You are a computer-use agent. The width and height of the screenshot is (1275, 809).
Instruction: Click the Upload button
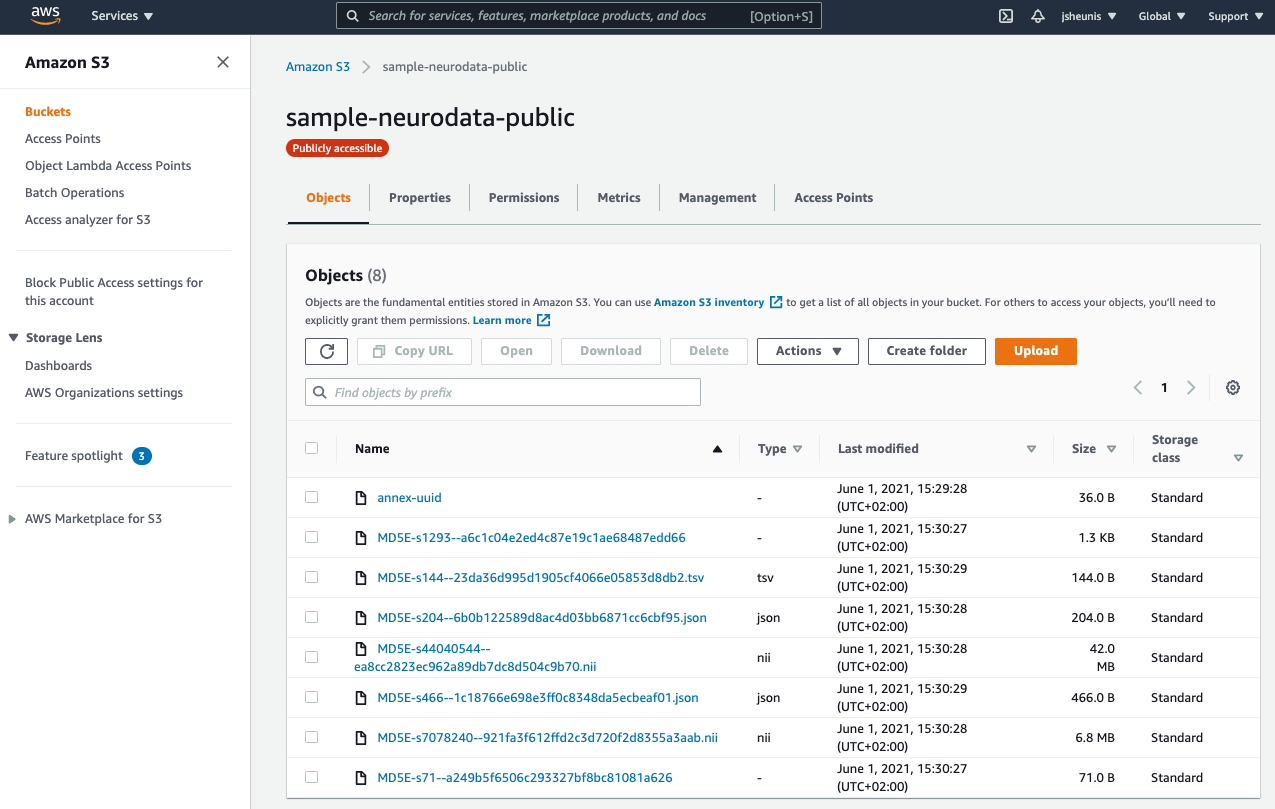tap(1035, 351)
